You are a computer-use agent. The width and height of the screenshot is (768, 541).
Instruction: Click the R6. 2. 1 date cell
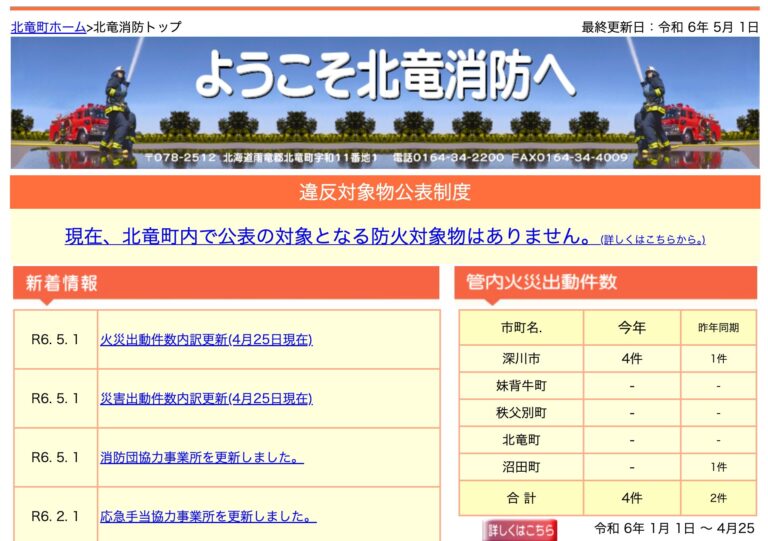(55, 517)
